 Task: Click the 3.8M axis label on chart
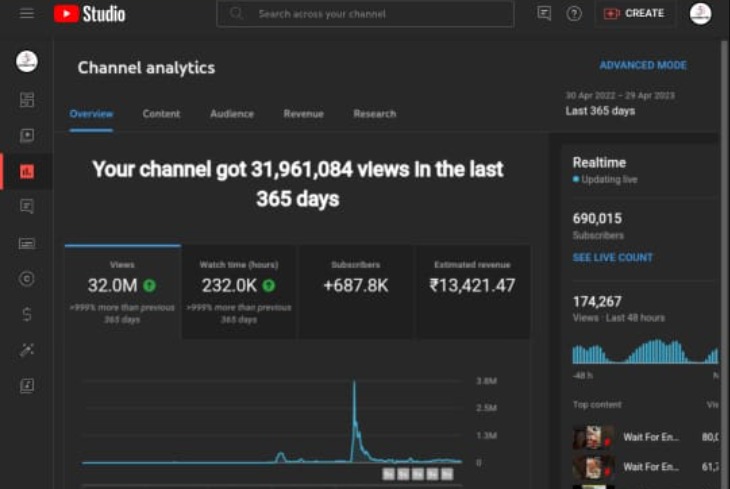coord(487,381)
